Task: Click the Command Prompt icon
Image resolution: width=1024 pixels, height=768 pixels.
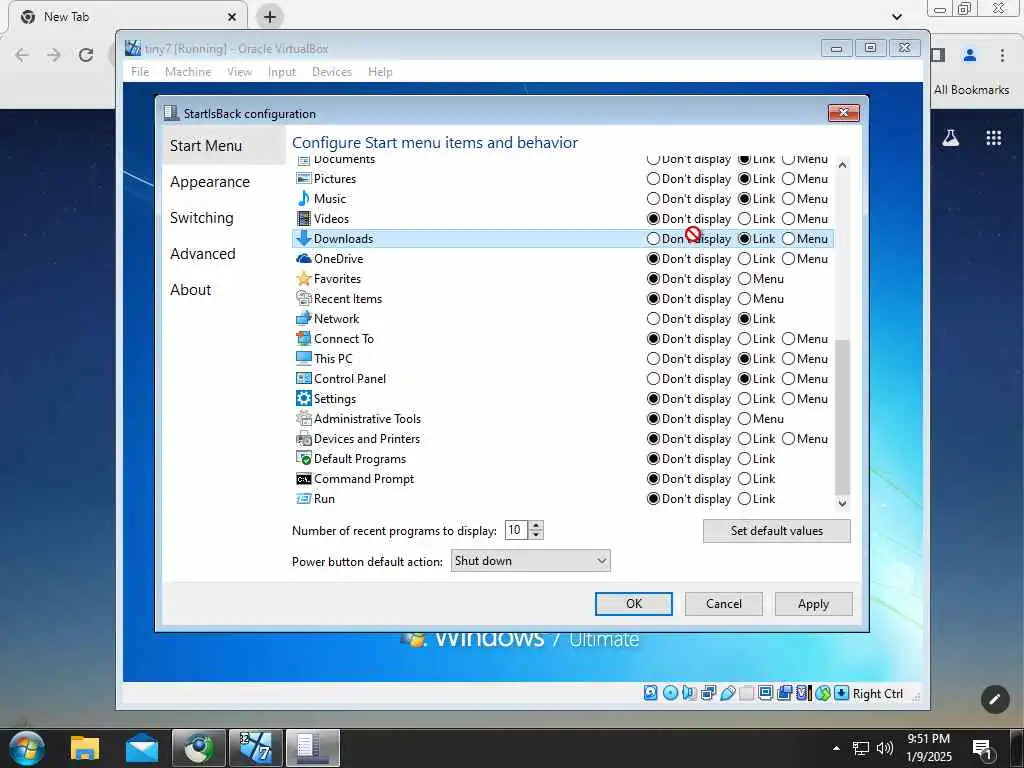Action: coord(304,479)
